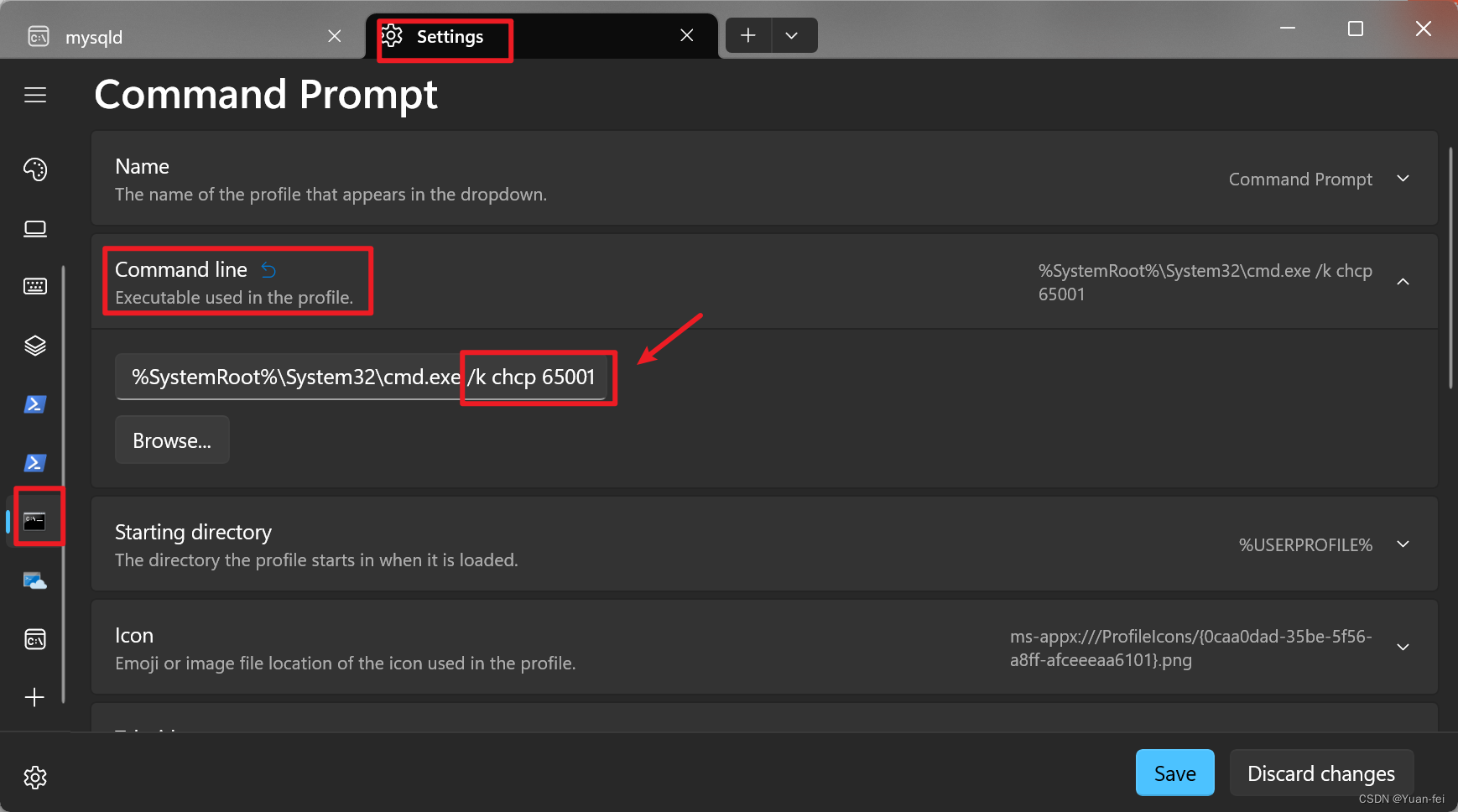Open Color schemes settings in sidebar
Screen dimensions: 1458x812
tap(35, 169)
